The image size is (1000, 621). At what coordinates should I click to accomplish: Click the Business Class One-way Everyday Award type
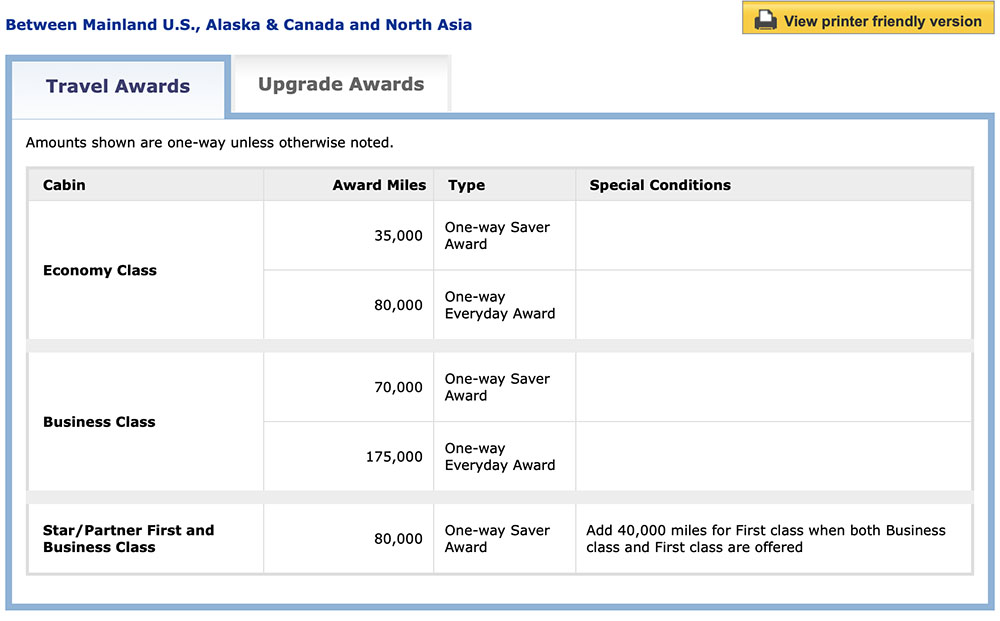click(x=500, y=457)
